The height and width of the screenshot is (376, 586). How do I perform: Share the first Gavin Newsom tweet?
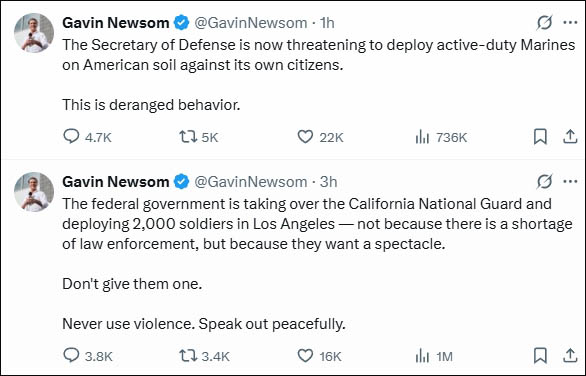coord(570,136)
